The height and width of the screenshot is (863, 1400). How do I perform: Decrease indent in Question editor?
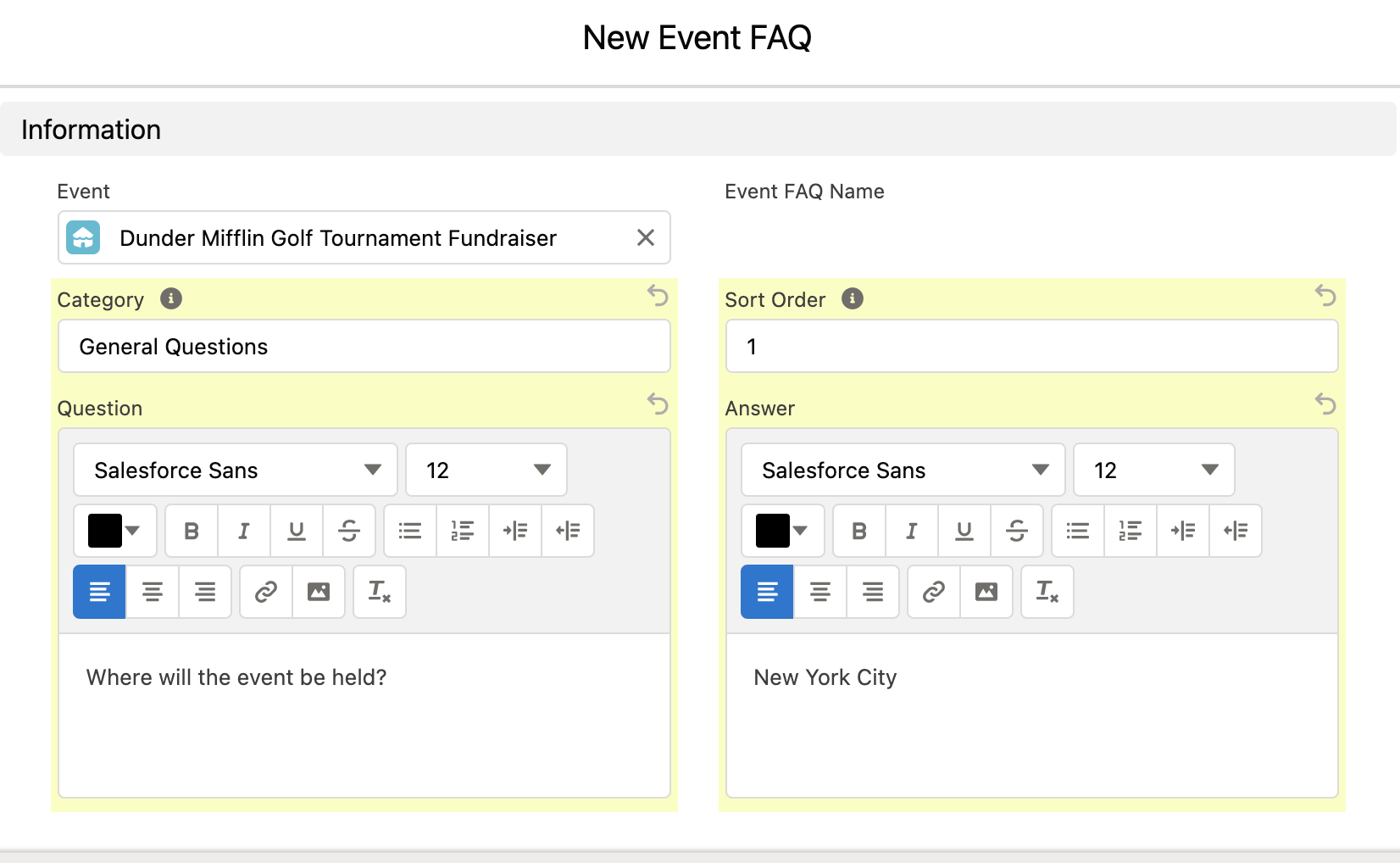tap(568, 531)
